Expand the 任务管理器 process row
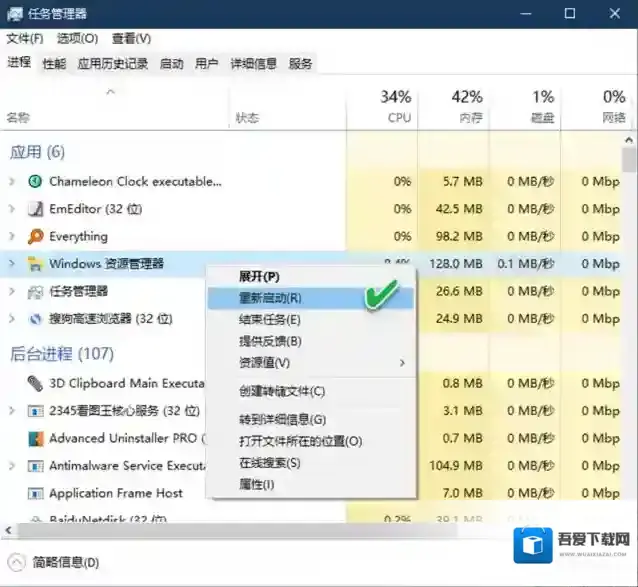 pos(12,292)
